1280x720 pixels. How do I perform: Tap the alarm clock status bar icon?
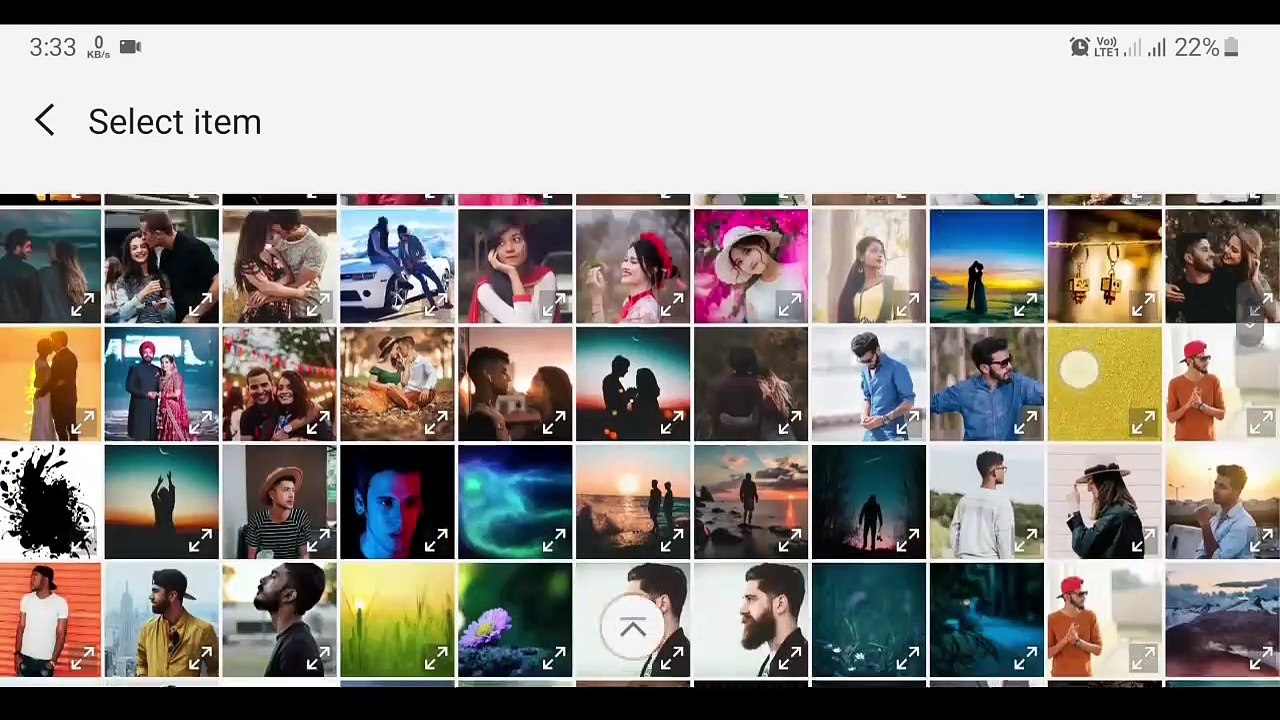pyautogui.click(x=1079, y=47)
